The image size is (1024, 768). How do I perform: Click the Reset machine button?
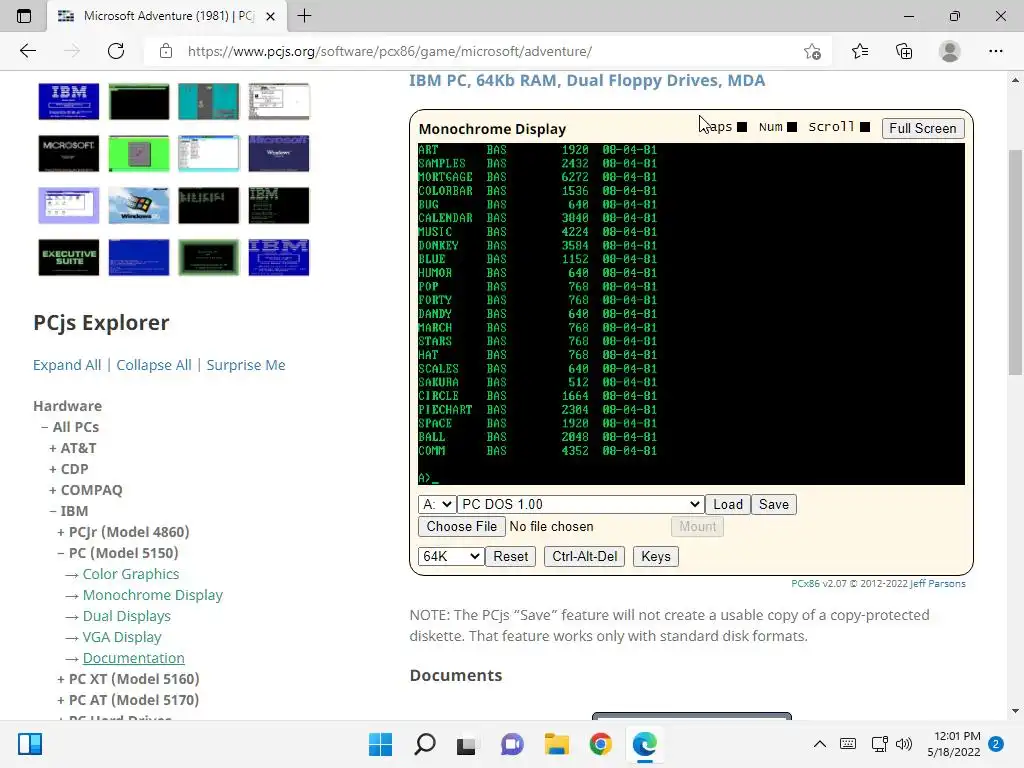[510, 556]
